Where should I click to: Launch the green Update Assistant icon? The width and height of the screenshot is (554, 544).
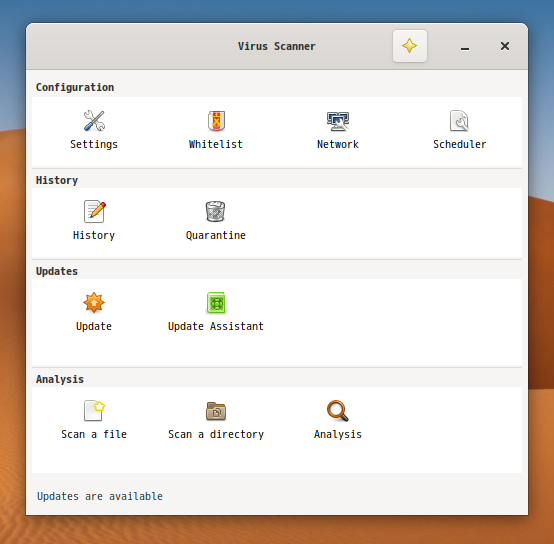coord(216,303)
